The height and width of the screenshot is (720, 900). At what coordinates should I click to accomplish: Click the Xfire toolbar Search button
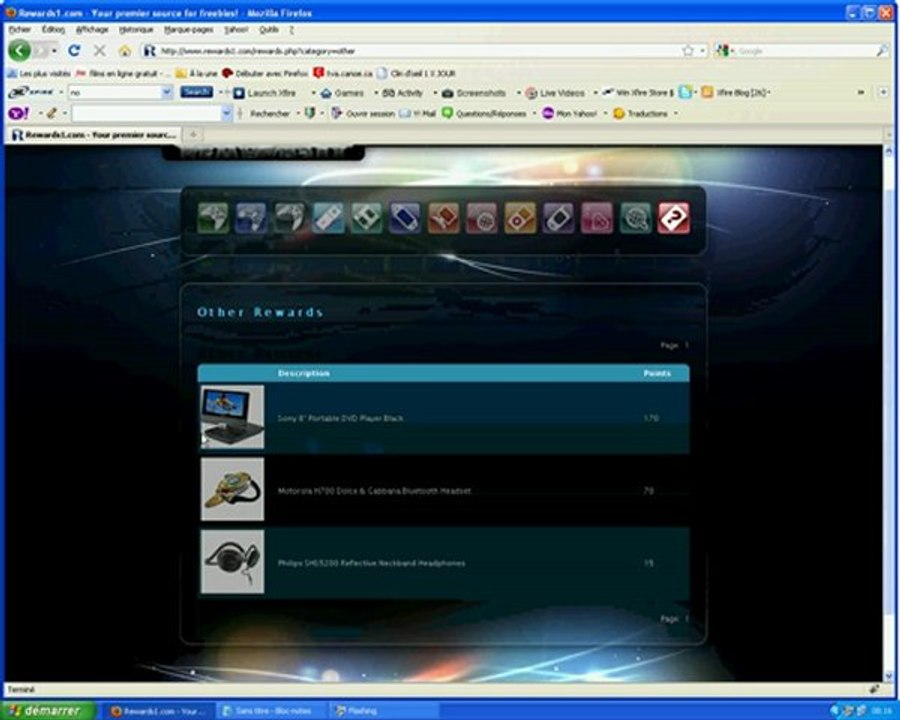point(196,92)
